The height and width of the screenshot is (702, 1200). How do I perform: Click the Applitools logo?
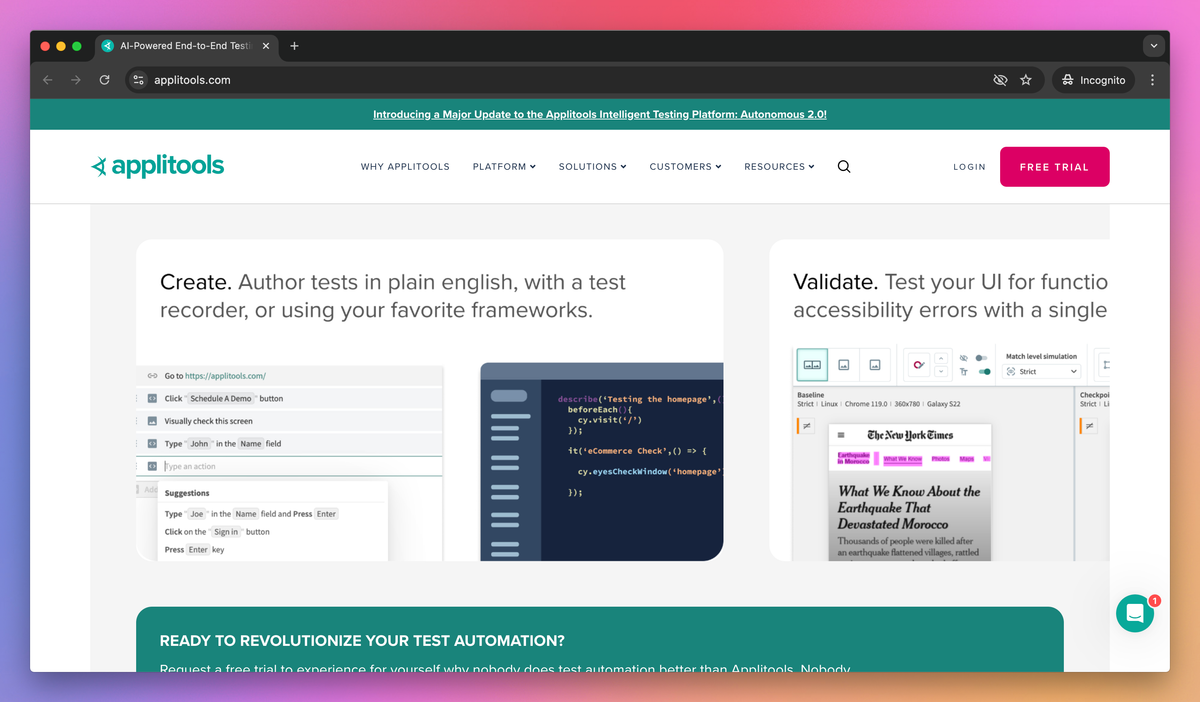pyautogui.click(x=157, y=166)
